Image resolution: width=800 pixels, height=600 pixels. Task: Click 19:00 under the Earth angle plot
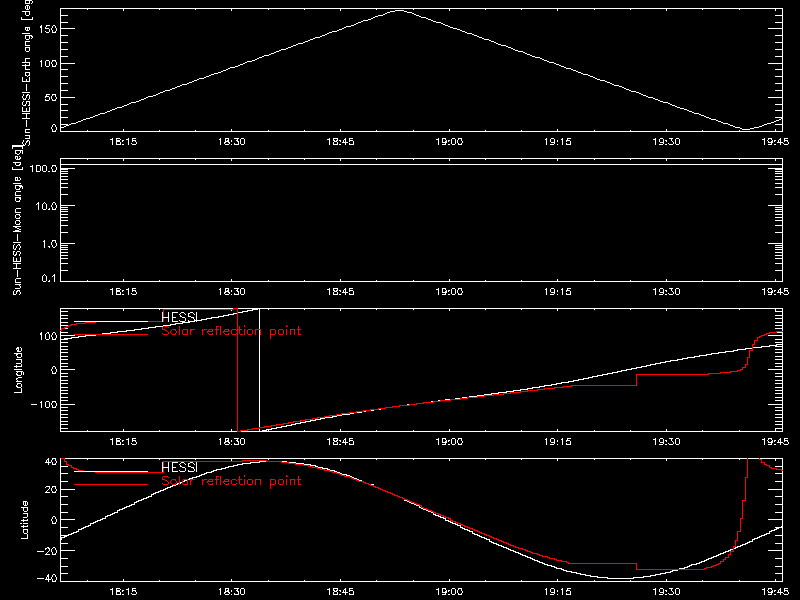click(449, 142)
